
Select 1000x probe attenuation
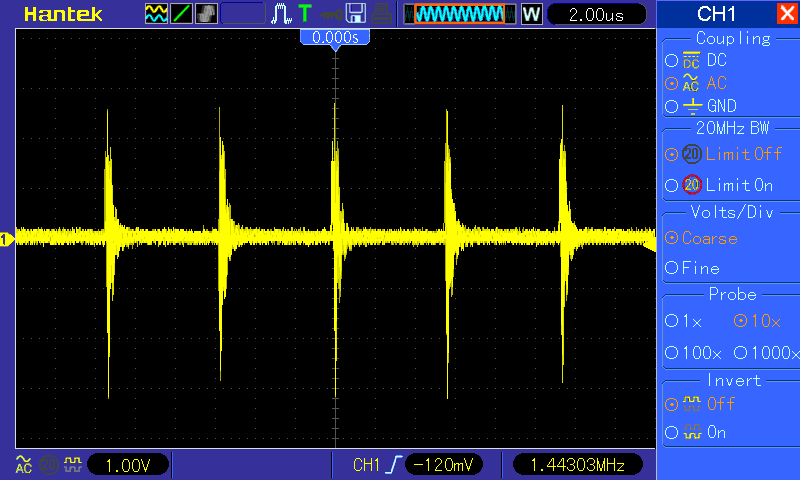pyautogui.click(x=766, y=352)
